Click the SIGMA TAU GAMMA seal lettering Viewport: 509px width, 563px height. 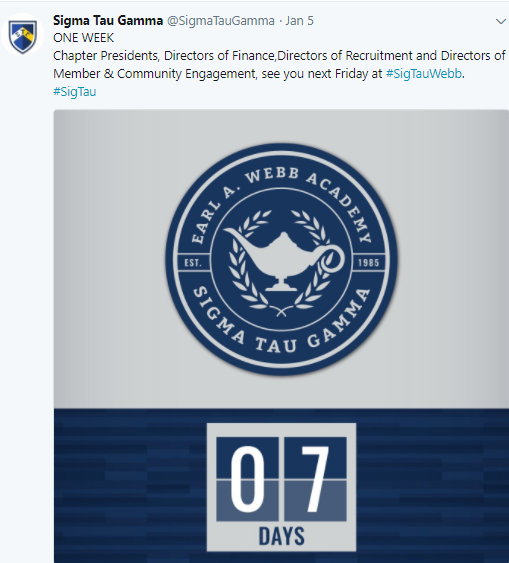281,323
